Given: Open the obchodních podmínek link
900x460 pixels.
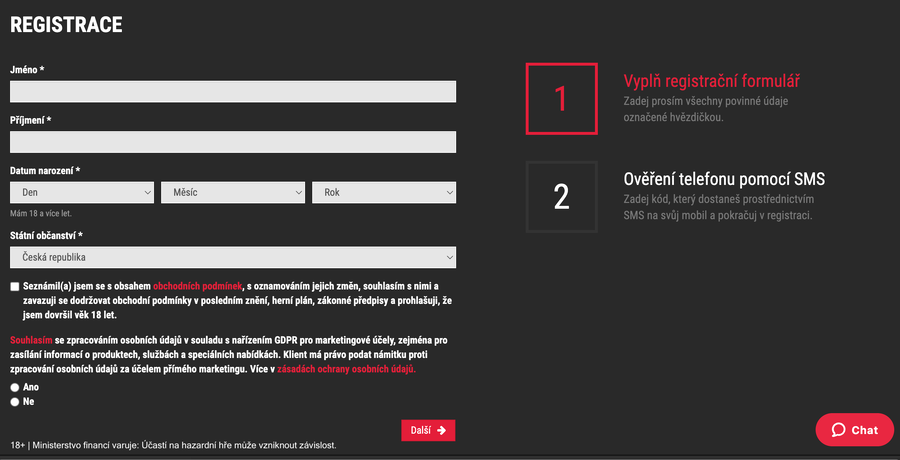Looking at the screenshot, I should pos(204,286).
